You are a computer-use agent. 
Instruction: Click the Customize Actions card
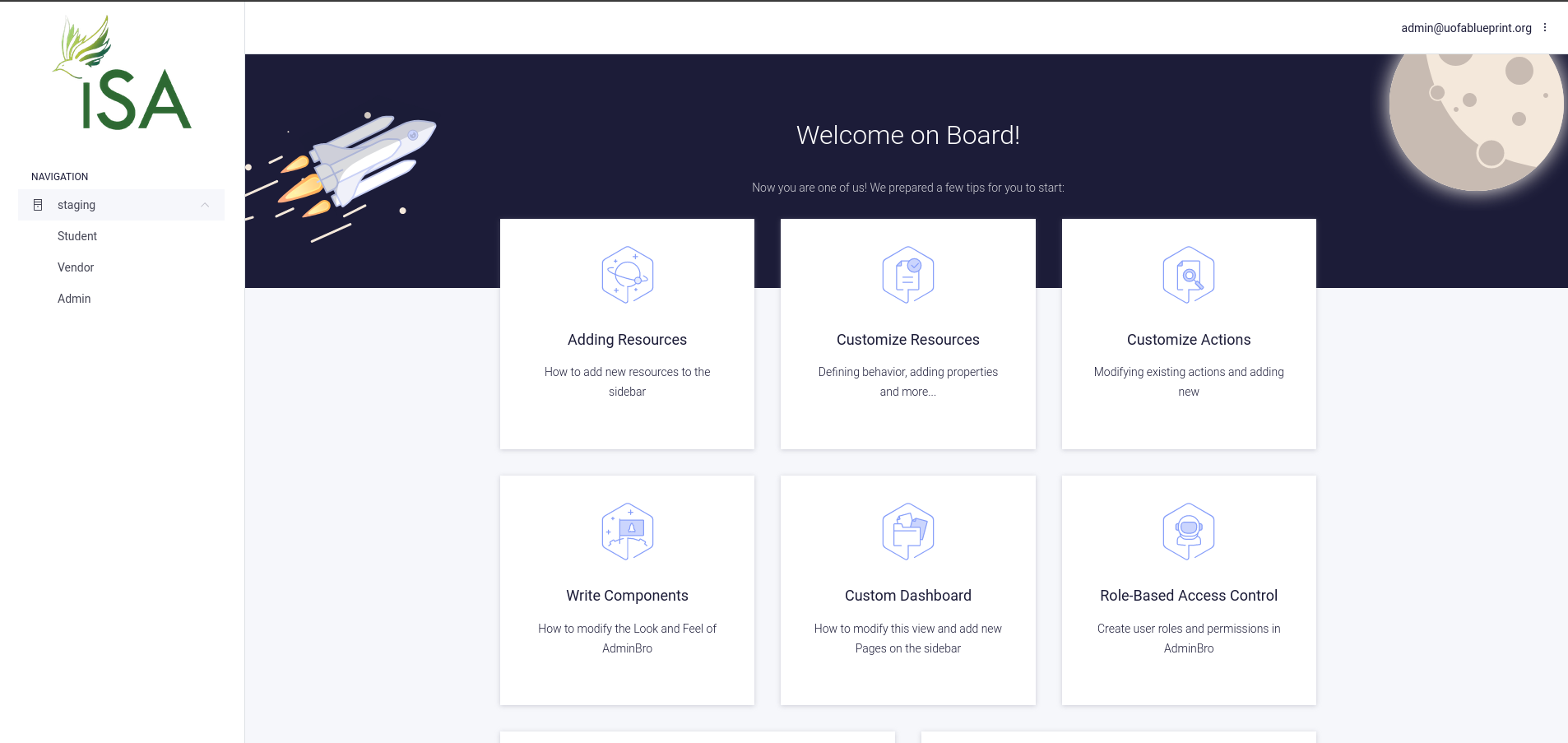[x=1188, y=339]
